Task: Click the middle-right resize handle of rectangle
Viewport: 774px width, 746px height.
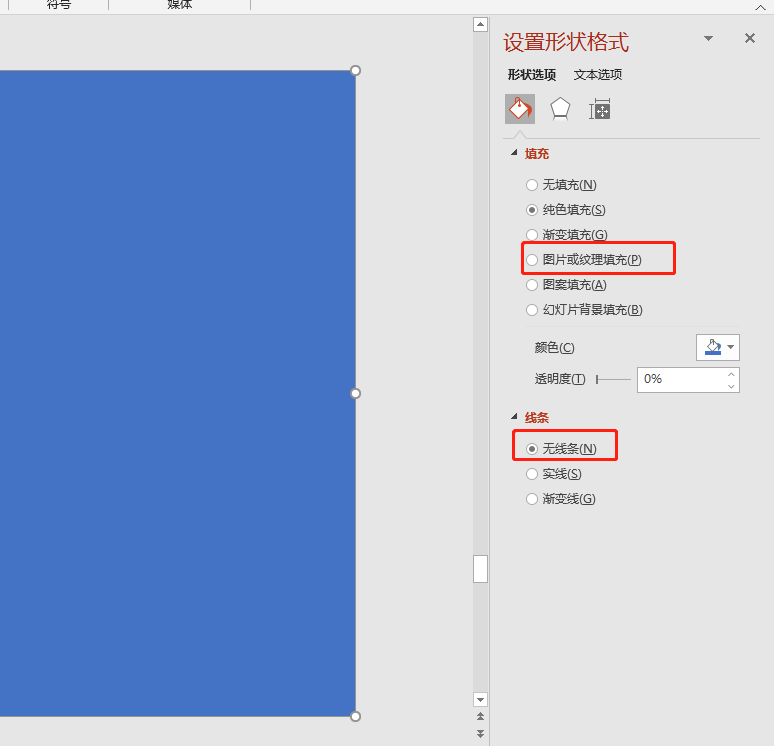Action: tap(355, 393)
